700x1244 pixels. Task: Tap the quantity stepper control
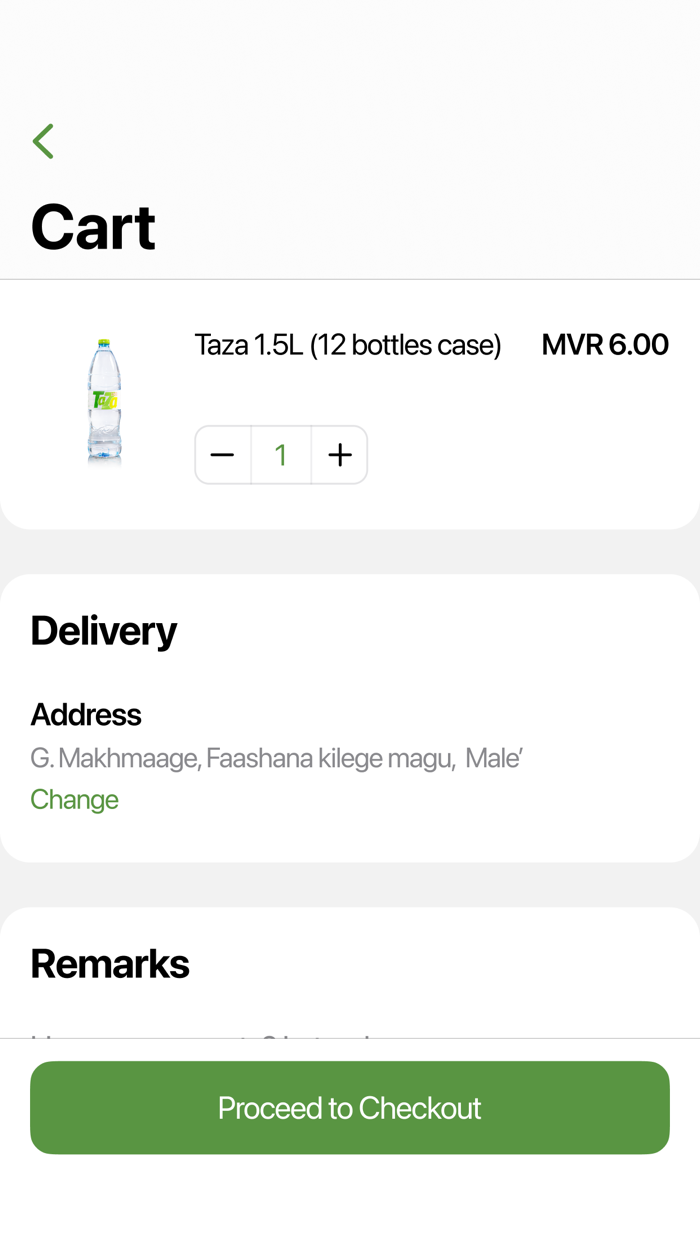click(280, 454)
